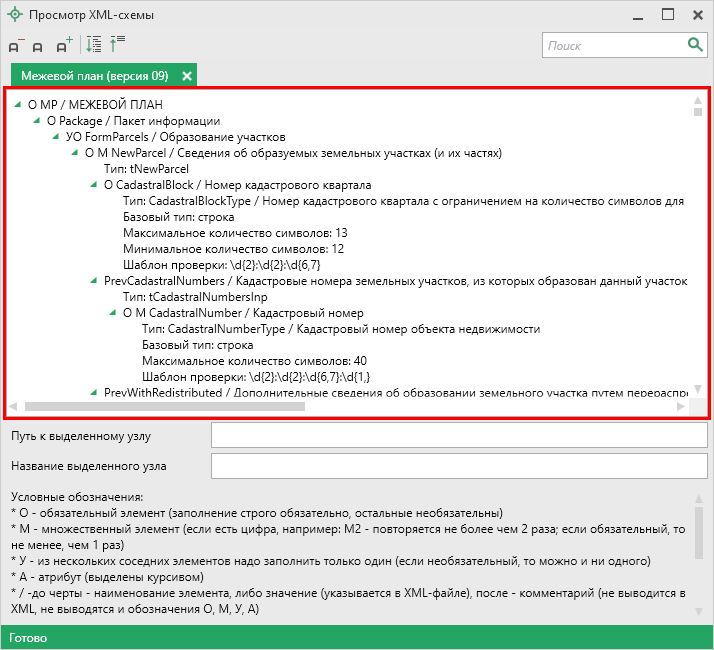This screenshot has height=650, width=714.
Task: Collapse the Package / Пакет информации node
Action: [x=37, y=120]
